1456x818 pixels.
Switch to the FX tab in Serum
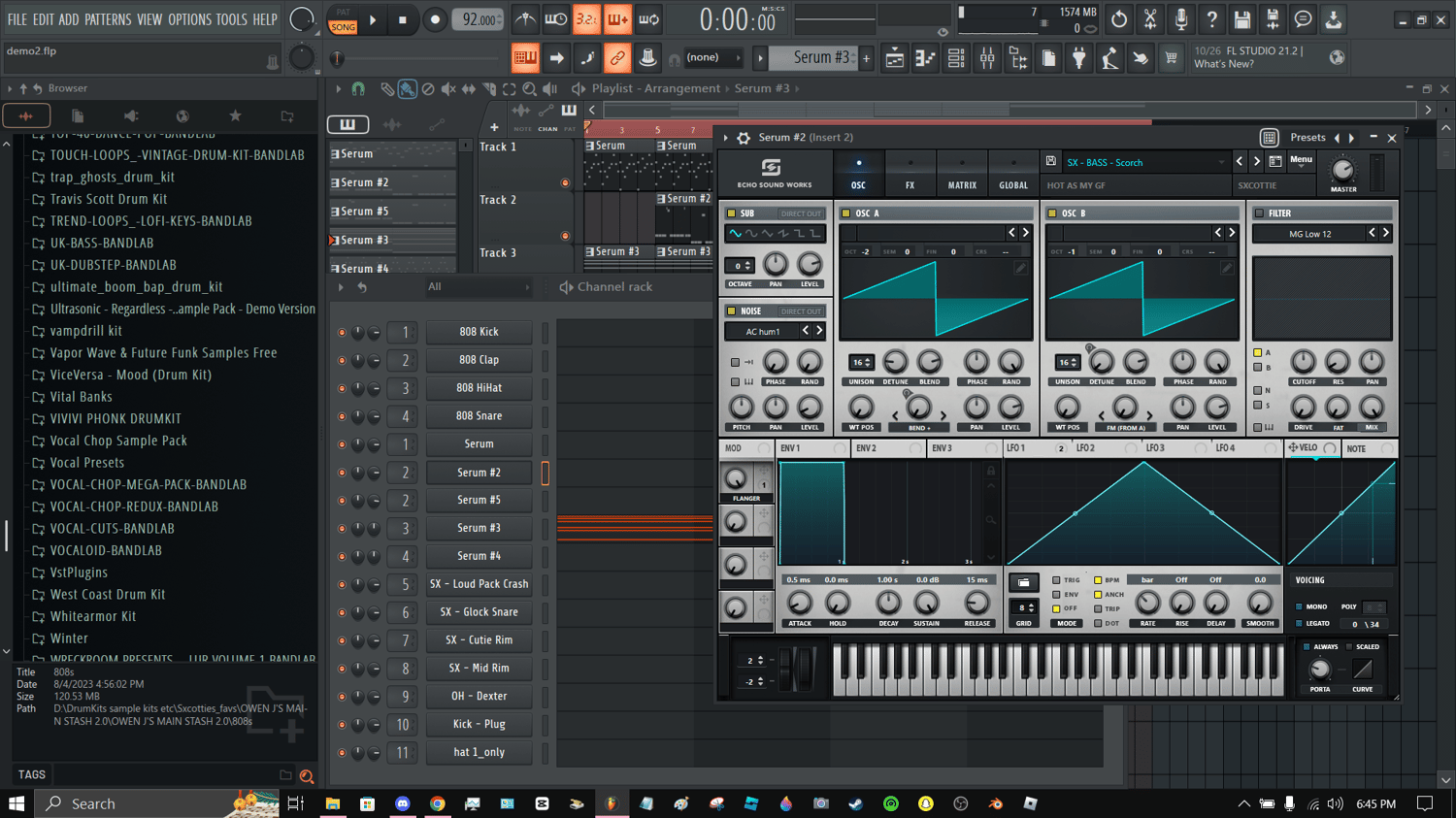point(910,174)
